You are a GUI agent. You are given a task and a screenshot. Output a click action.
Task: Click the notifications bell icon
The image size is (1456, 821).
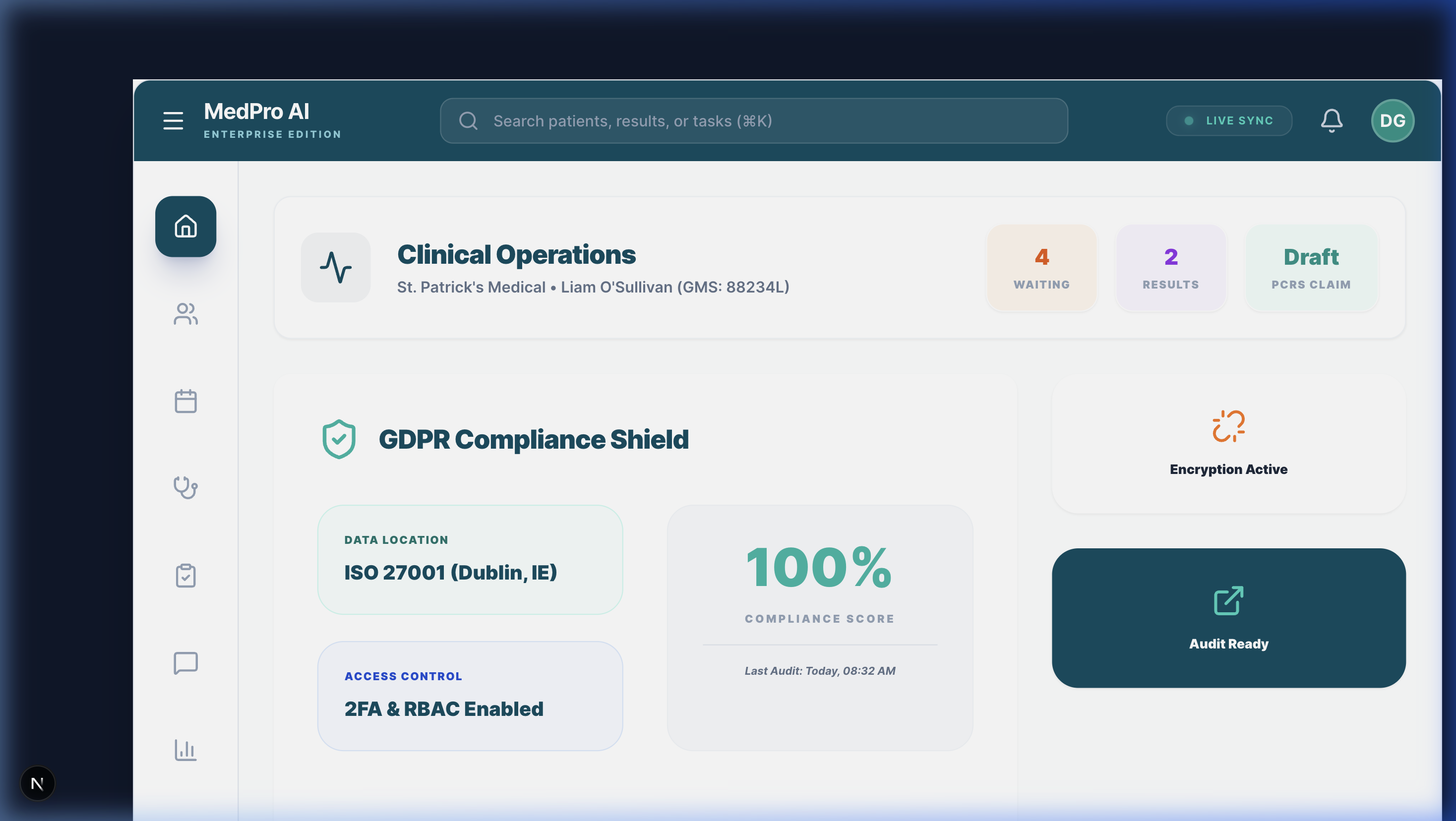(x=1332, y=120)
